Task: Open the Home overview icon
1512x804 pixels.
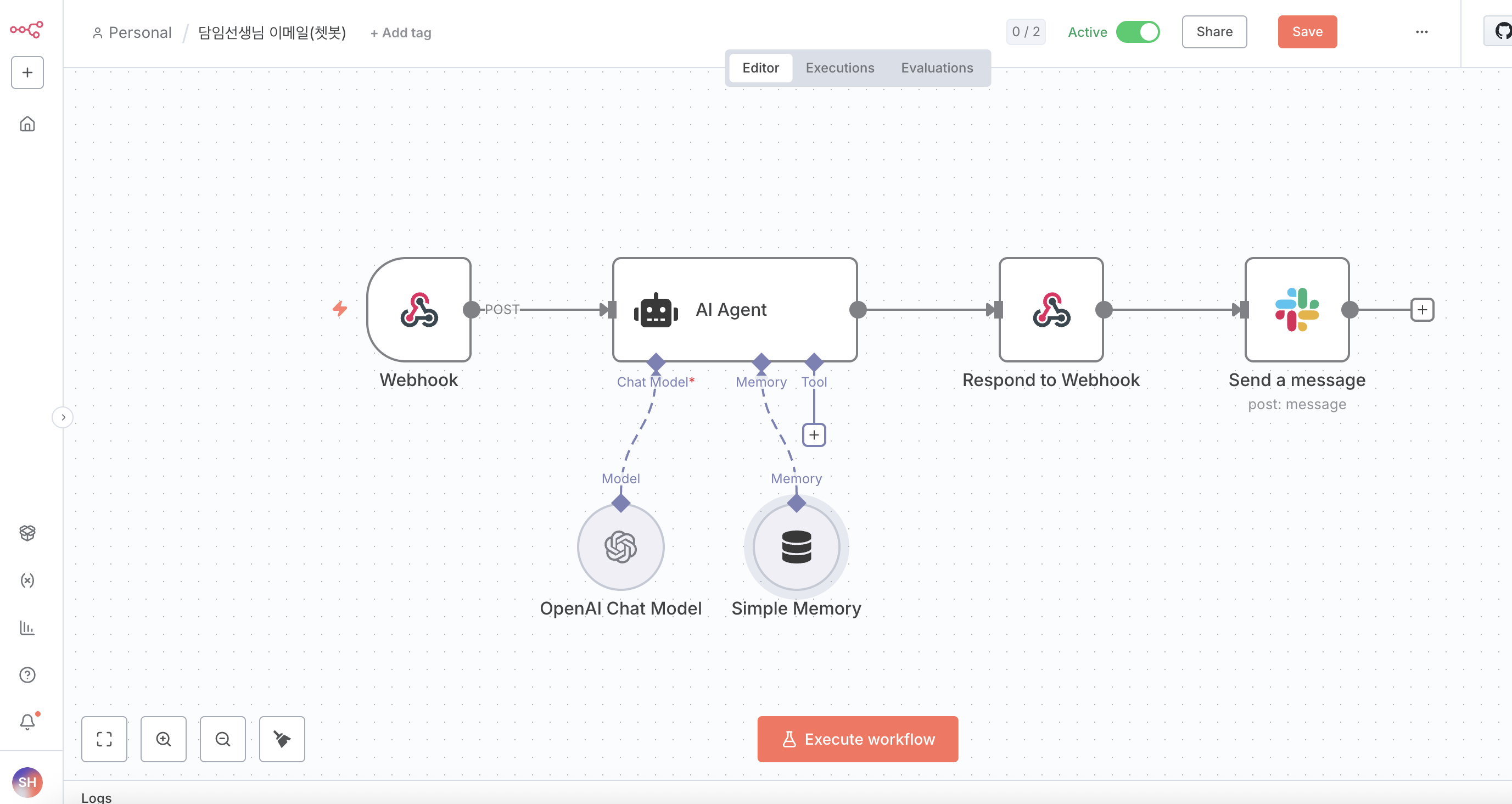Action: [27, 124]
